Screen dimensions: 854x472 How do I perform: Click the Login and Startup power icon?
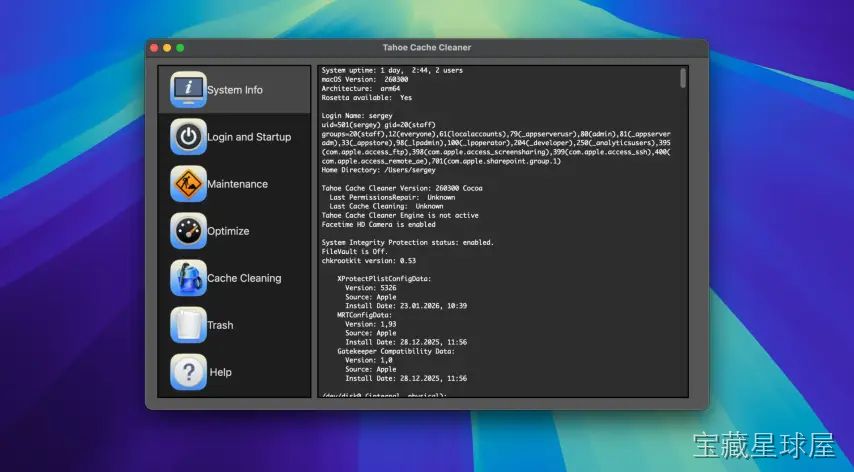click(x=188, y=137)
